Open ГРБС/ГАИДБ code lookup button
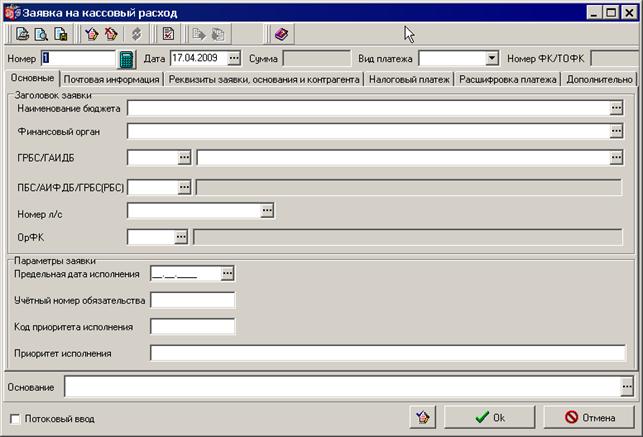 point(184,157)
